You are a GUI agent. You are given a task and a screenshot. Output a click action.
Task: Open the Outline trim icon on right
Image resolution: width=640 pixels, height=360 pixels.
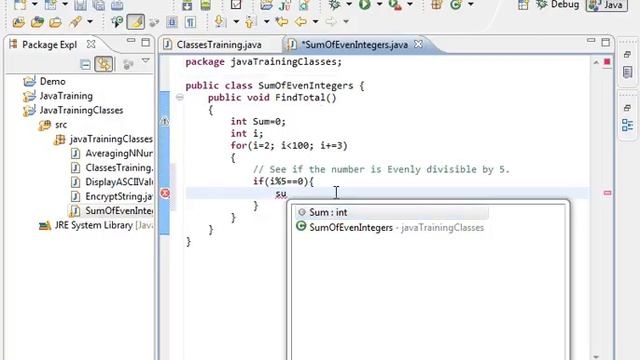coord(627,125)
